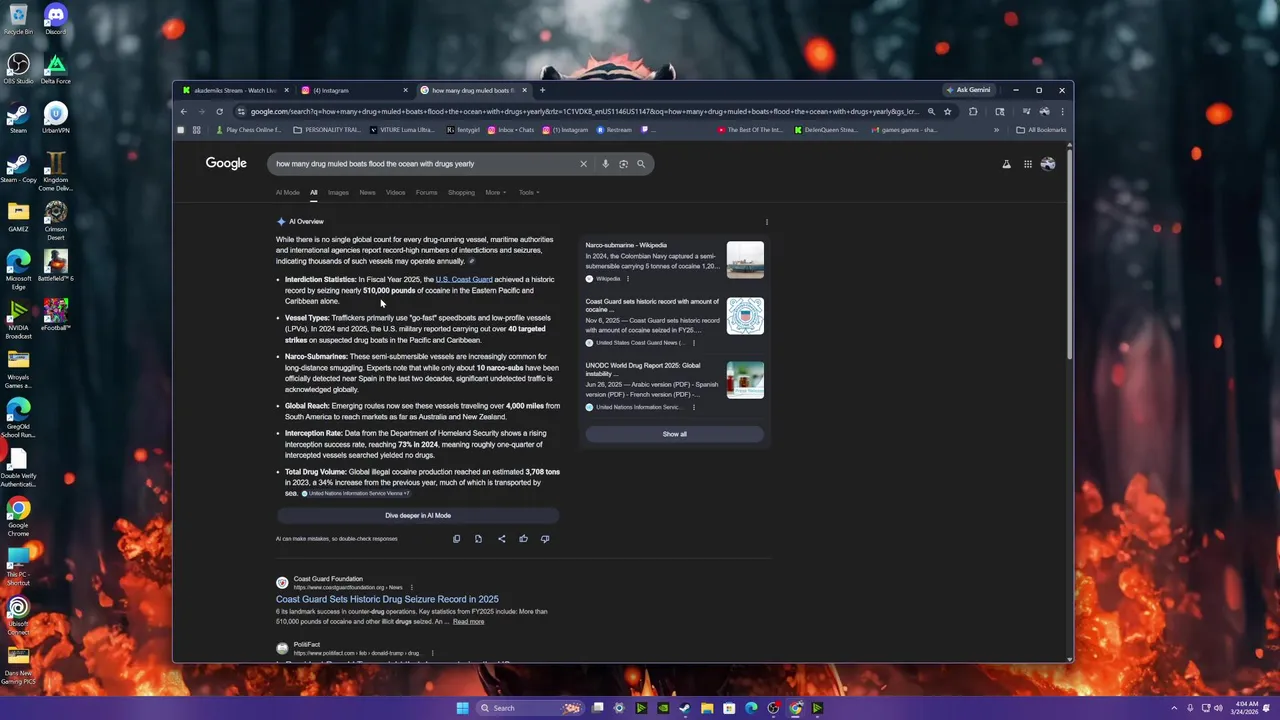Screen dimensions: 1280x720
Task: Switch to the Shopping search tab
Action: (x=461, y=192)
